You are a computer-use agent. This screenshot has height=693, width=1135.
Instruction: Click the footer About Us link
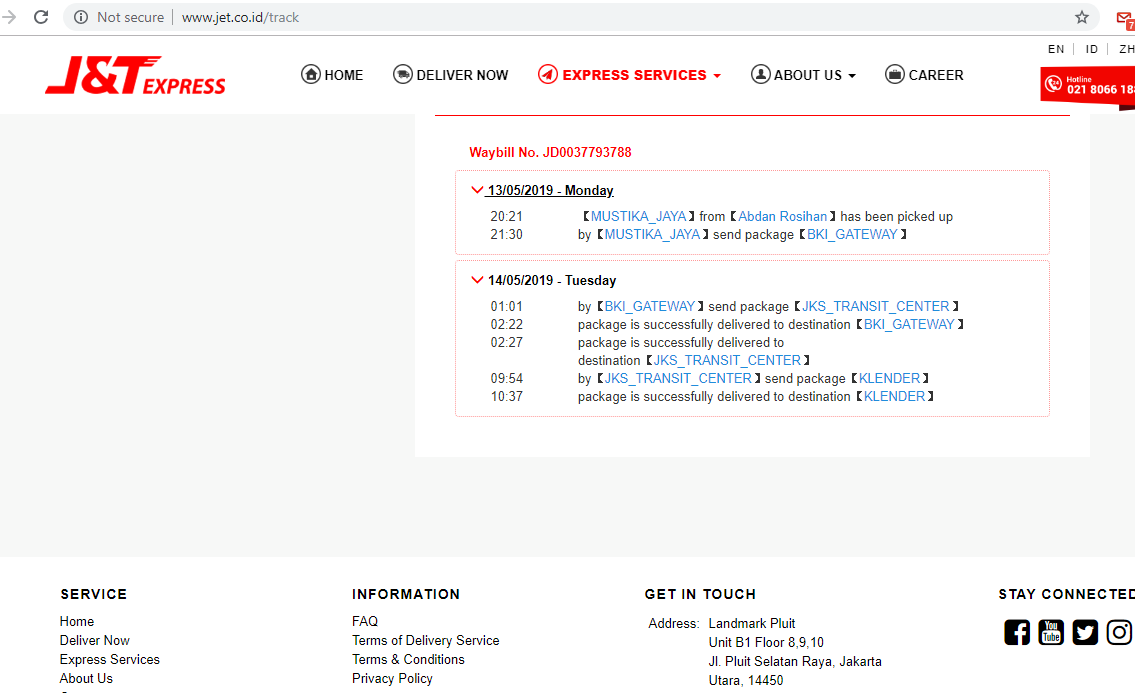pyautogui.click(x=86, y=678)
